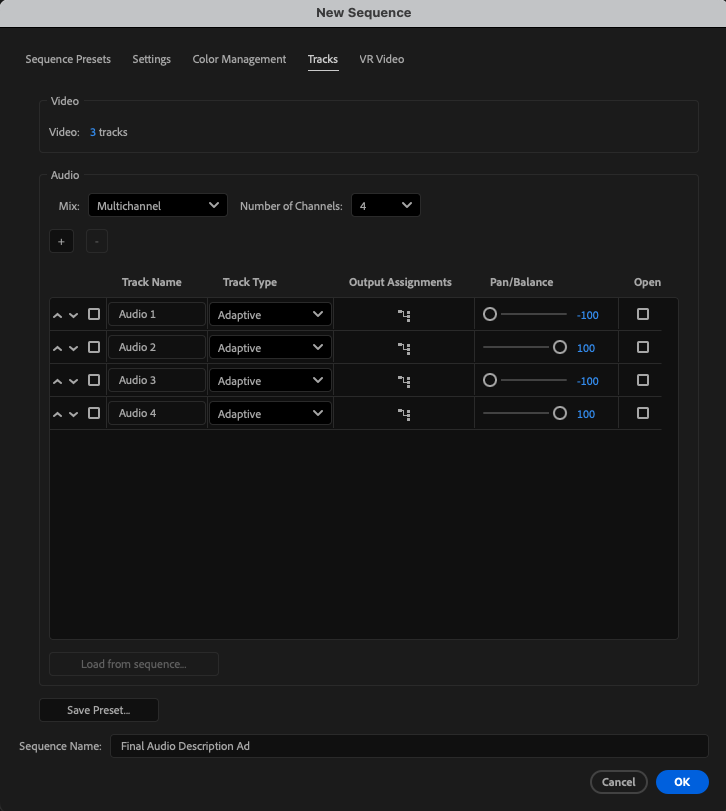The width and height of the screenshot is (726, 811).
Task: Expand the Number of Channels dropdown
Action: pyautogui.click(x=385, y=206)
